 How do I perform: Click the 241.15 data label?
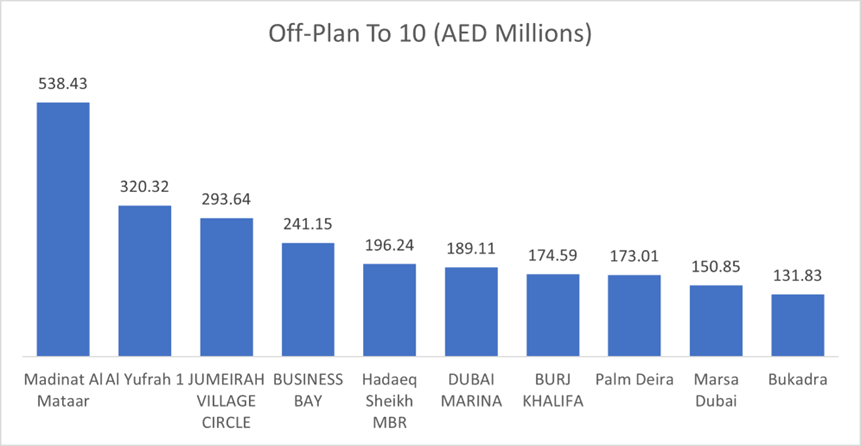pyautogui.click(x=308, y=226)
